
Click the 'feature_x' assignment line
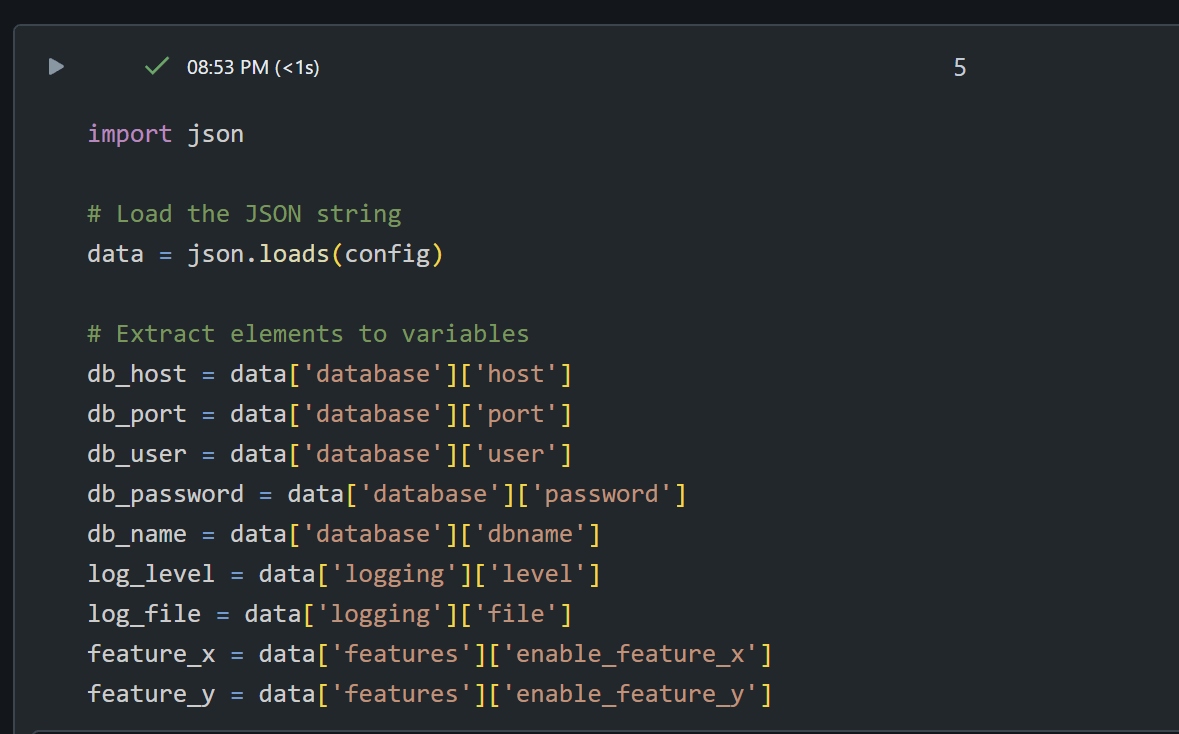tap(429, 654)
